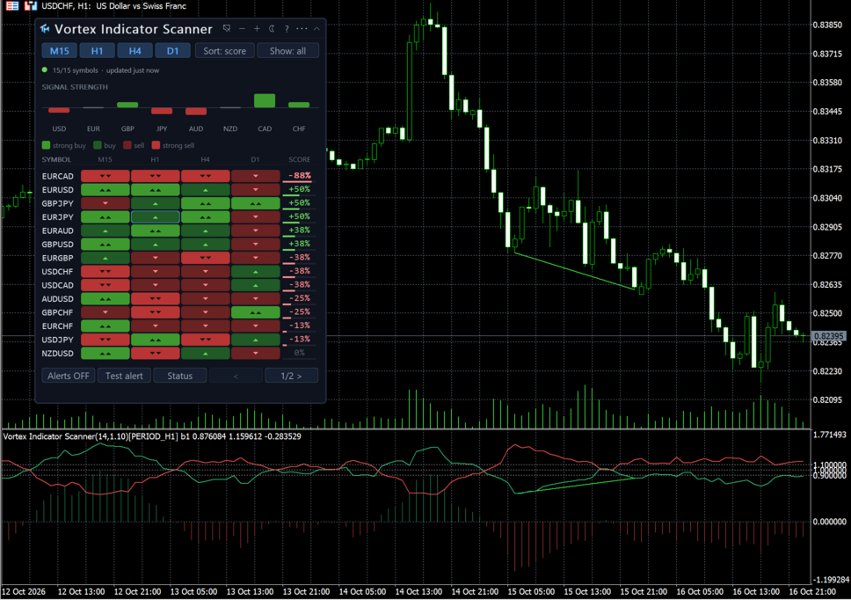Change sorting via Sort: score button
Screen dimensions: 851x600
(225, 51)
